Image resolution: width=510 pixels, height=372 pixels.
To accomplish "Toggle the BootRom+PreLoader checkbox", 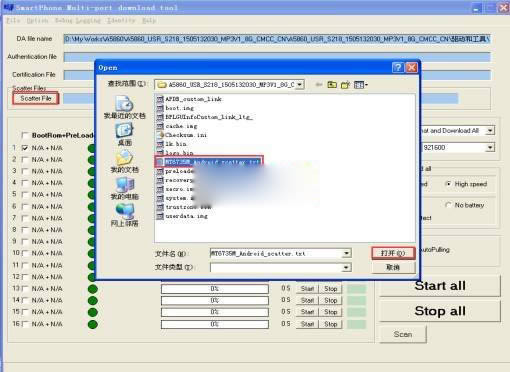I will click(25, 135).
